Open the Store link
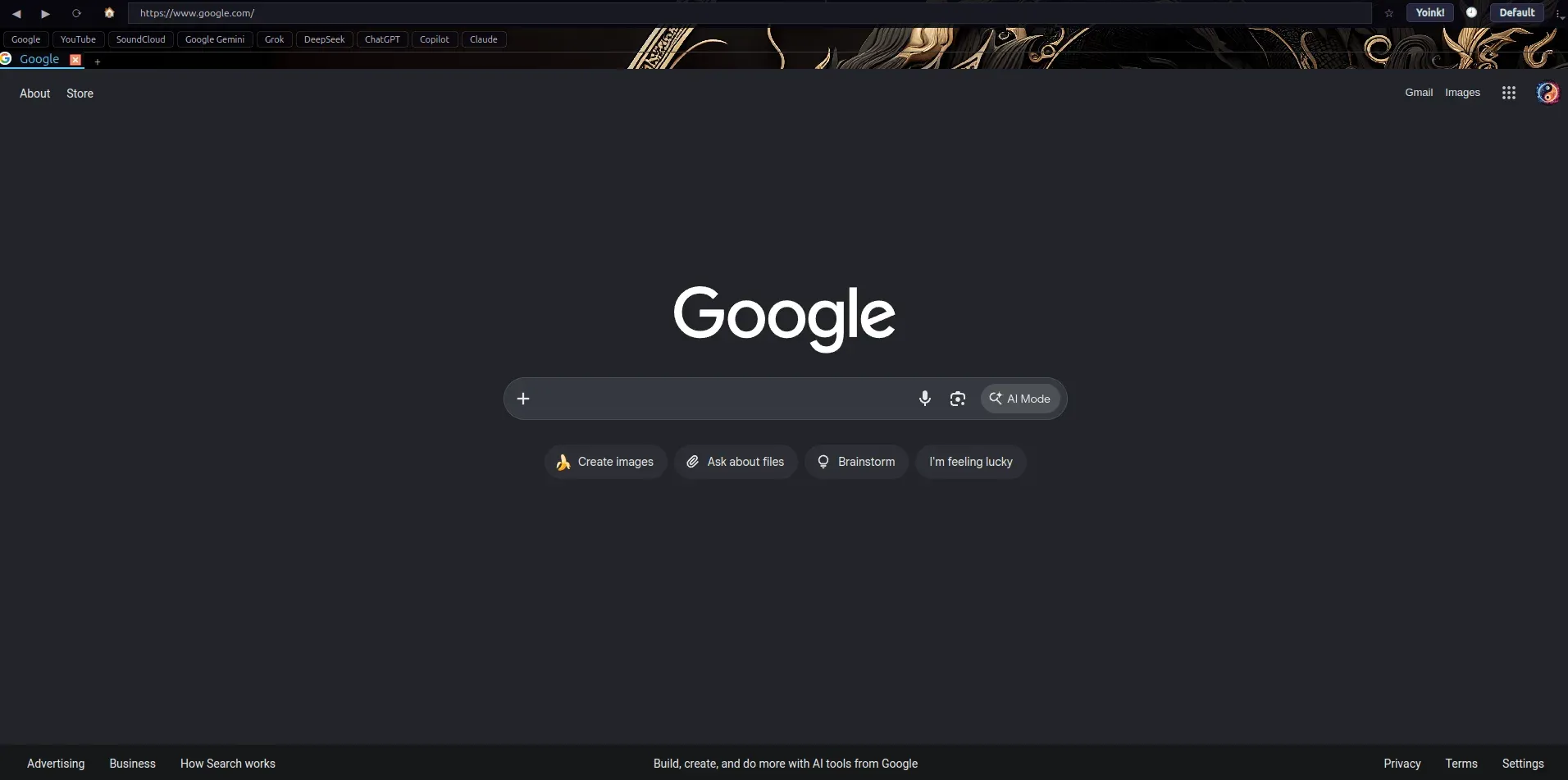This screenshot has width=1568, height=780. pyautogui.click(x=80, y=94)
